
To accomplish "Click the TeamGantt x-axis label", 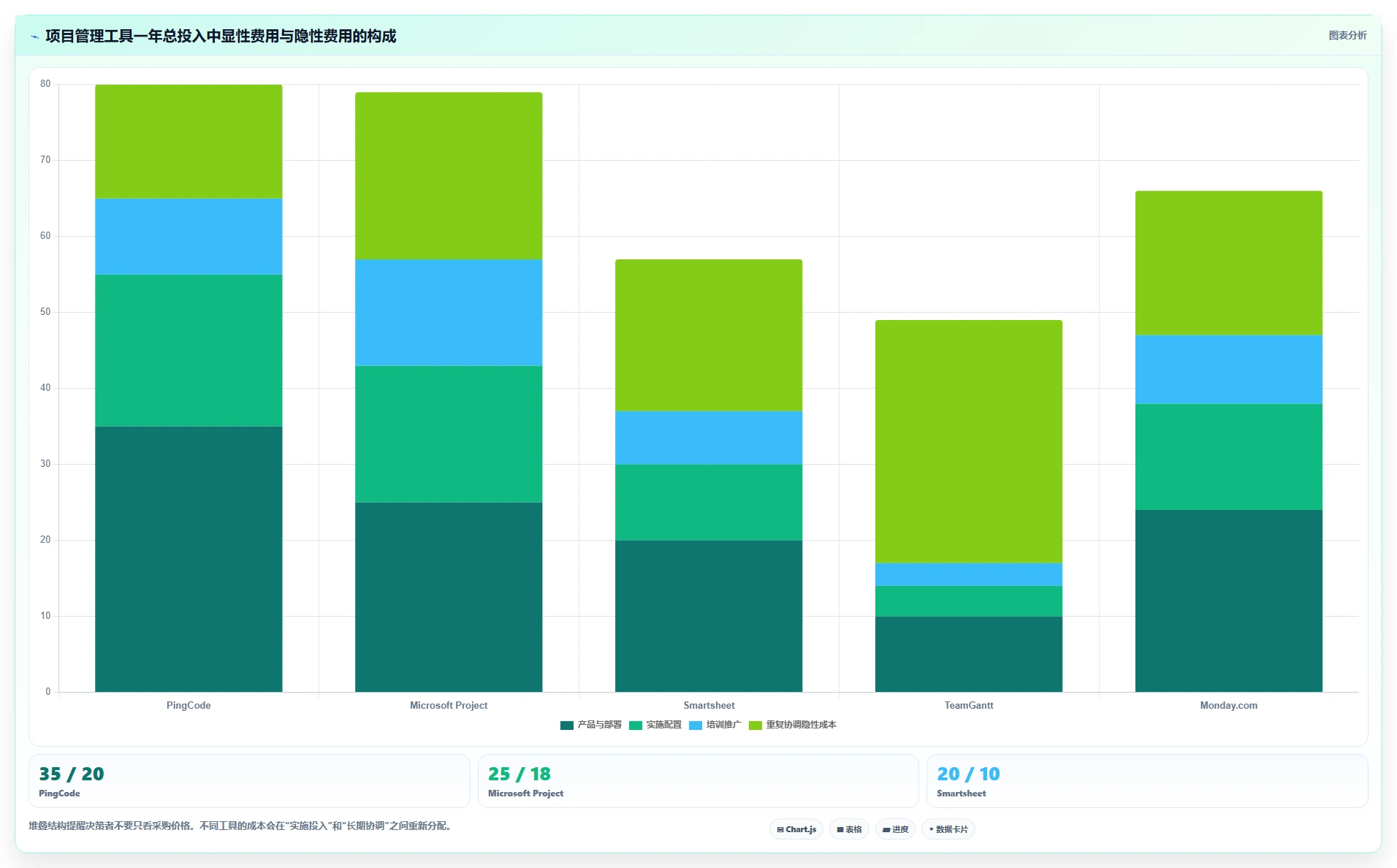I will 969,705.
